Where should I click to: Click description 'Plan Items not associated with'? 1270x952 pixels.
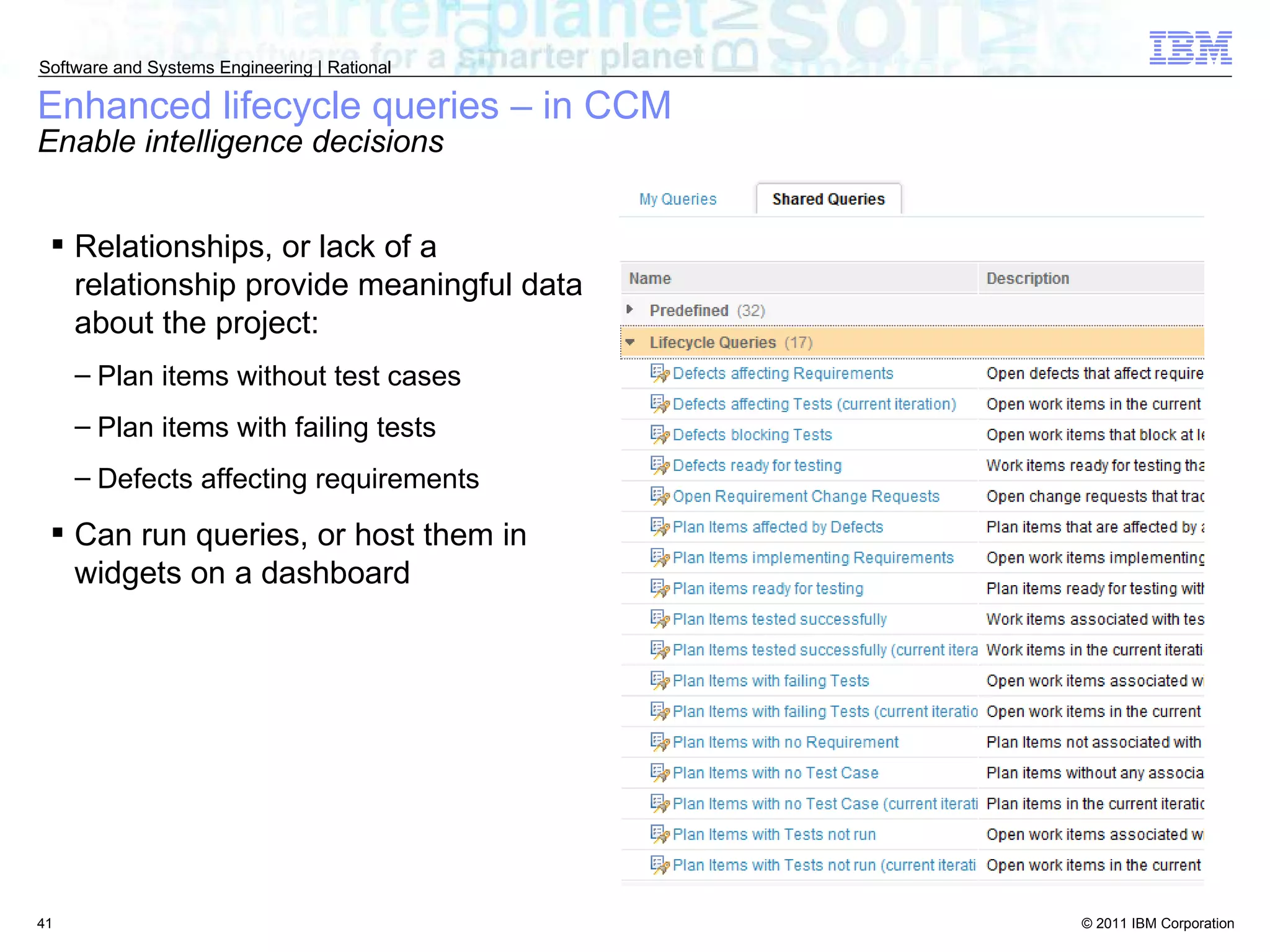point(1094,742)
